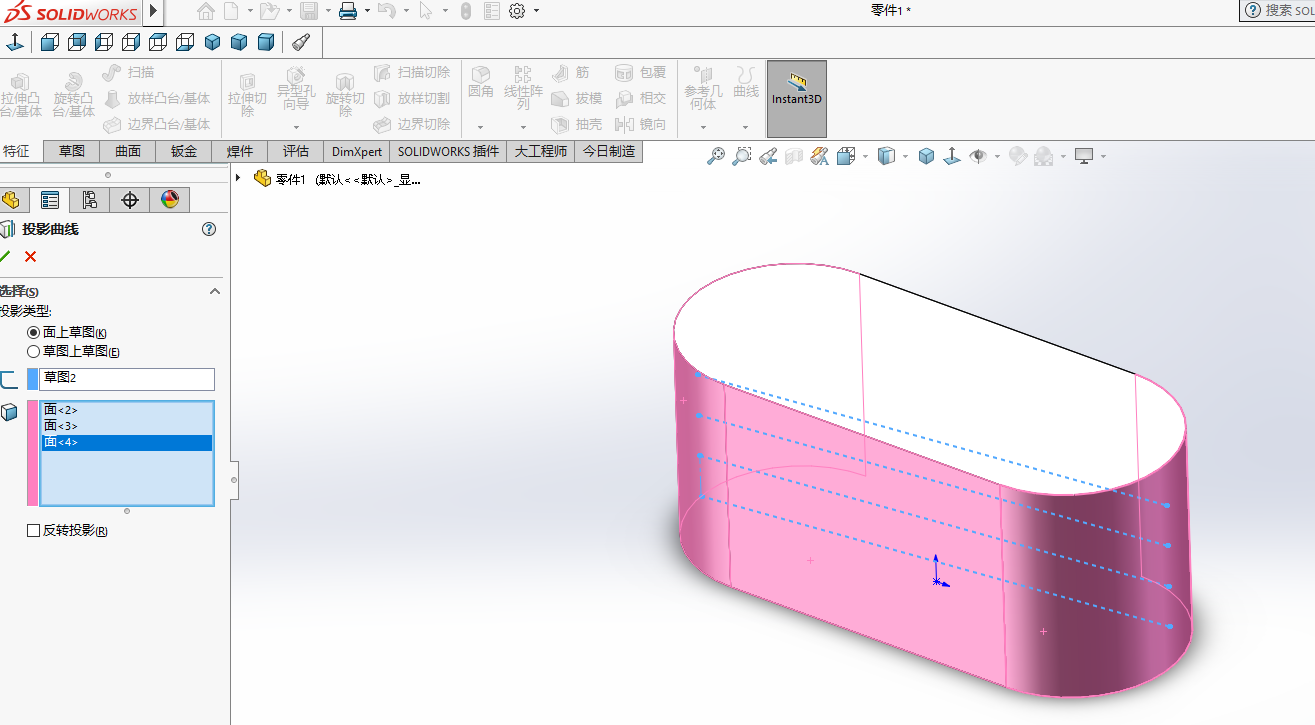Switch to the 草图 tab
This screenshot has width=1315, height=725.
click(72, 152)
